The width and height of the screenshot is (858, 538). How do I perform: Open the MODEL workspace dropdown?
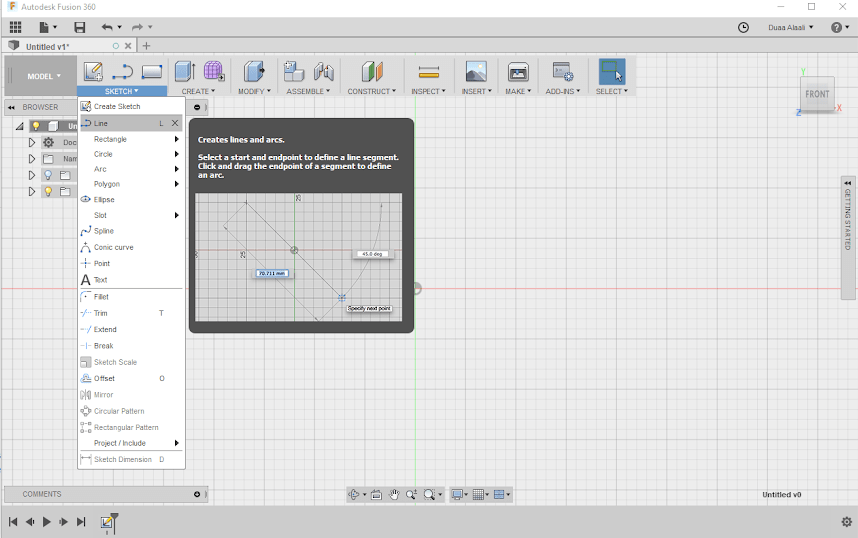pos(44,76)
